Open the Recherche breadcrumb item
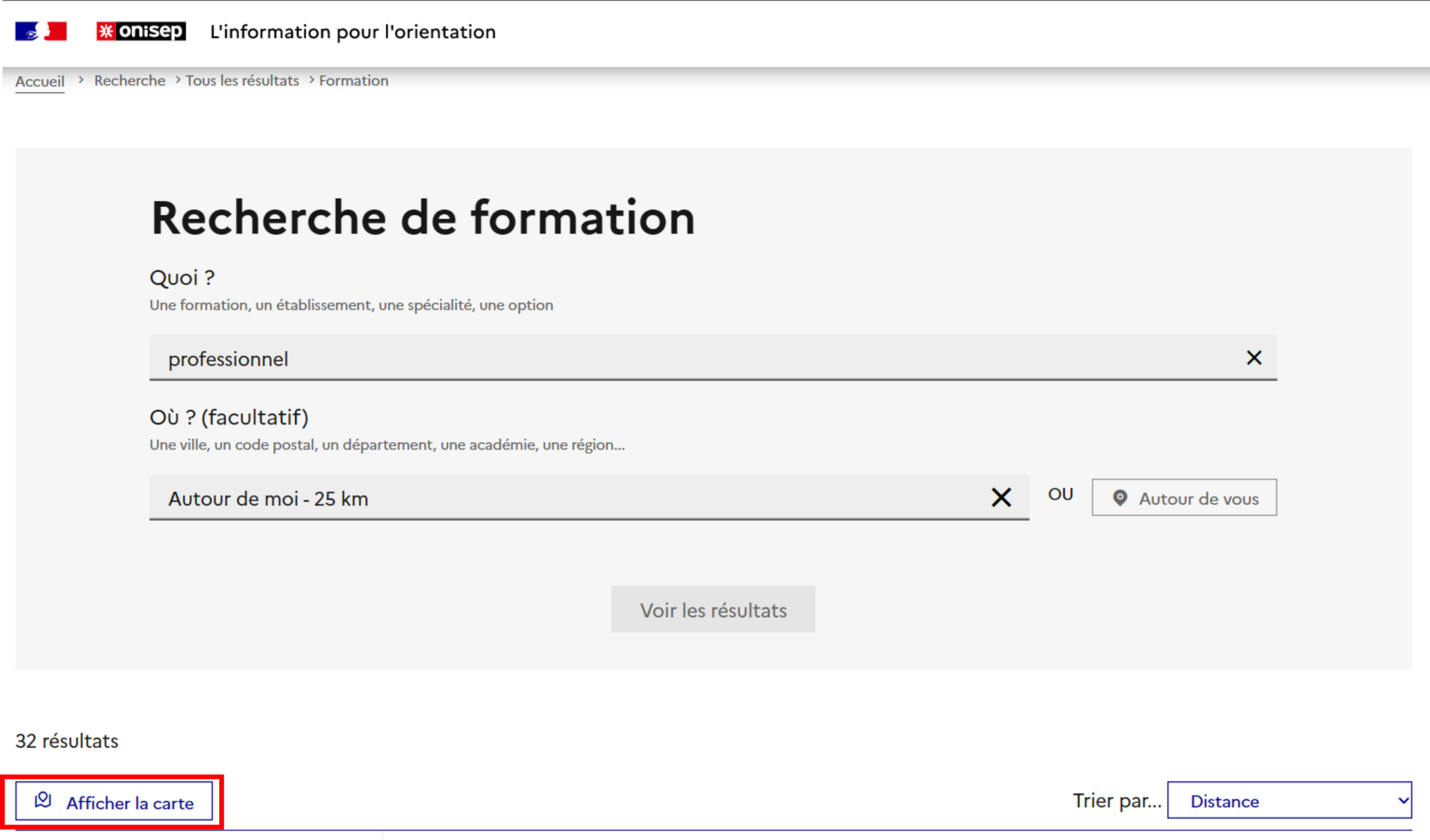The image size is (1430, 840). (x=129, y=80)
